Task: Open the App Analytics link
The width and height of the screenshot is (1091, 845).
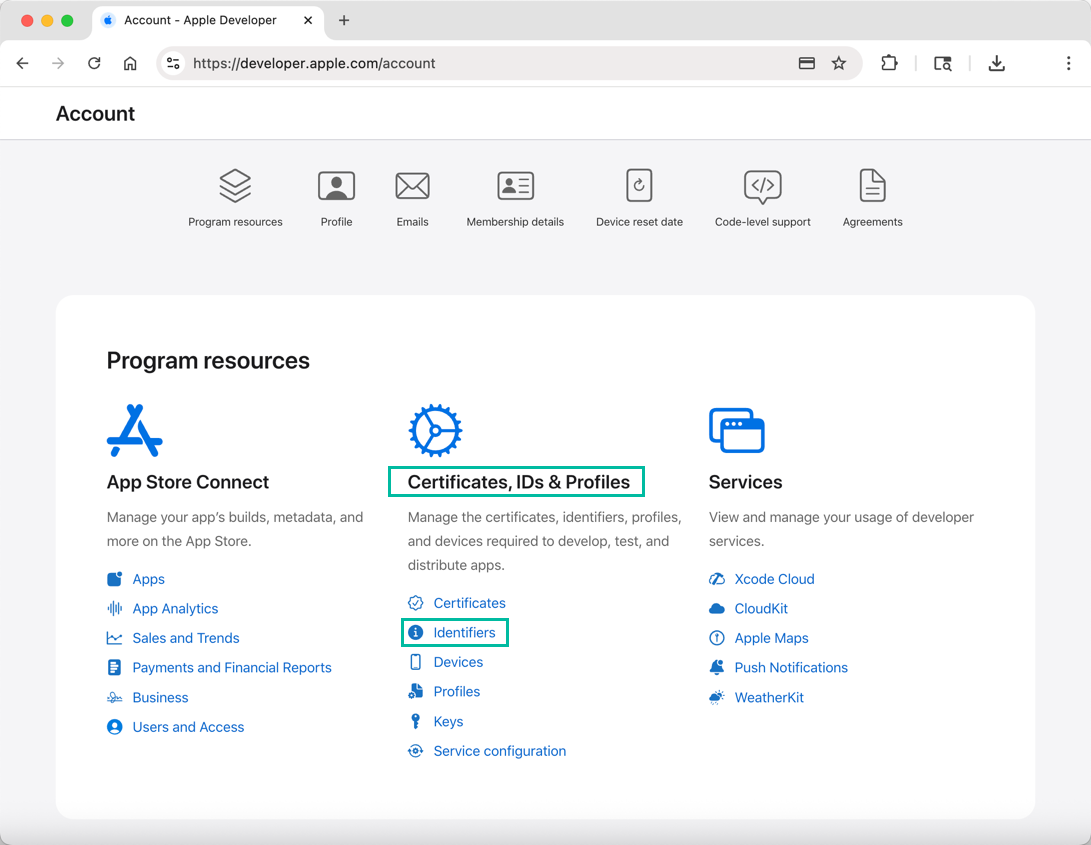Action: (175, 608)
